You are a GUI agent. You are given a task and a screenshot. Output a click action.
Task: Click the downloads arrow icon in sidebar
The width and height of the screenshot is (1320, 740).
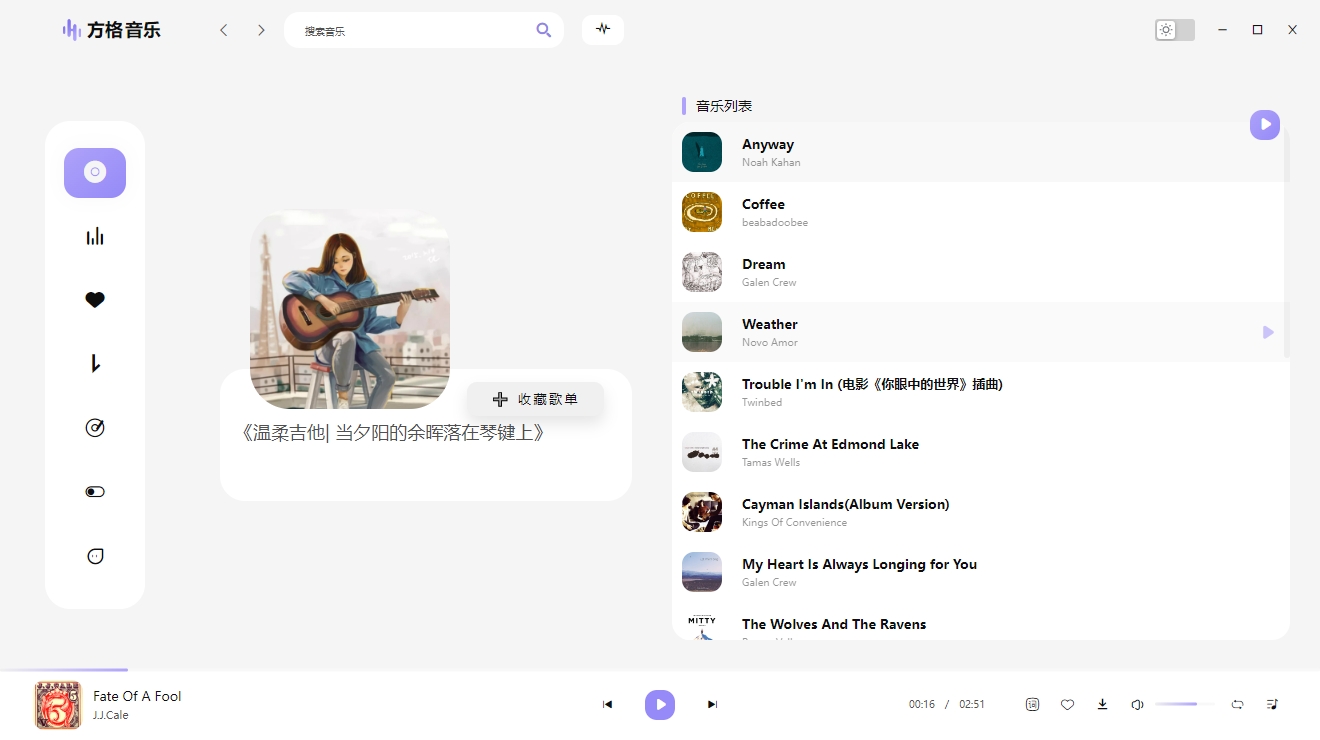pos(95,363)
